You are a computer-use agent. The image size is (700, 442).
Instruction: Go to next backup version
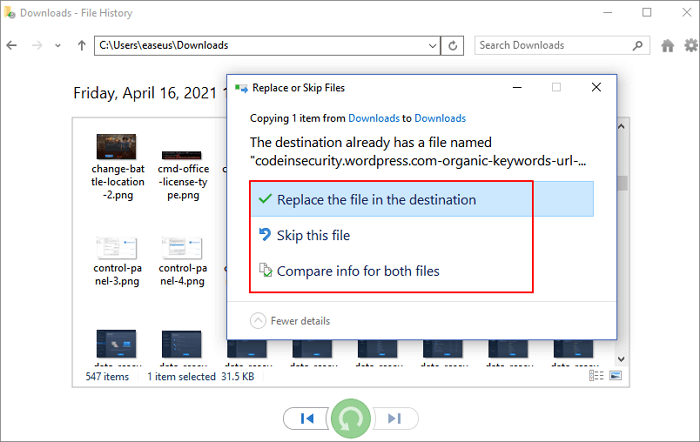395,418
